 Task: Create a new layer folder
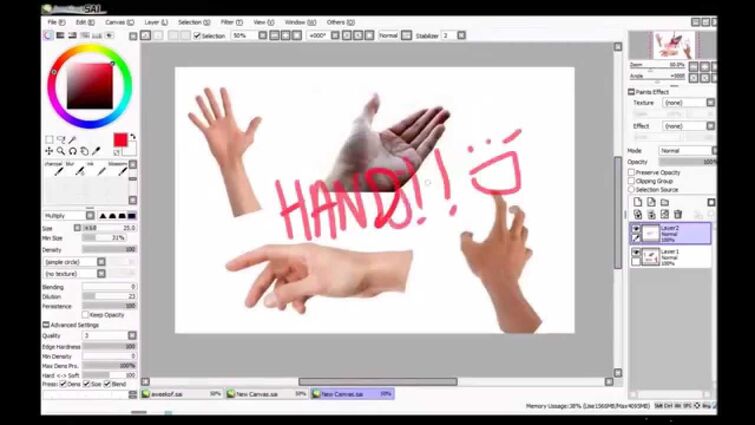(664, 202)
